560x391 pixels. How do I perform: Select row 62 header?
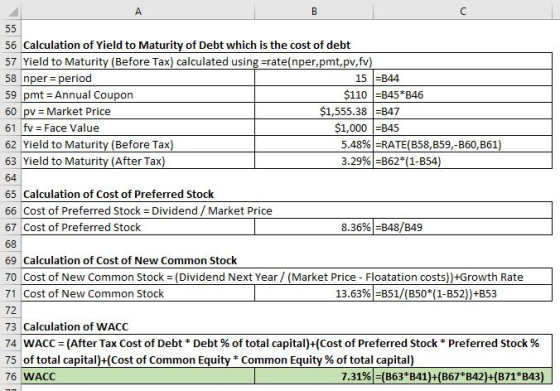pos(11,145)
